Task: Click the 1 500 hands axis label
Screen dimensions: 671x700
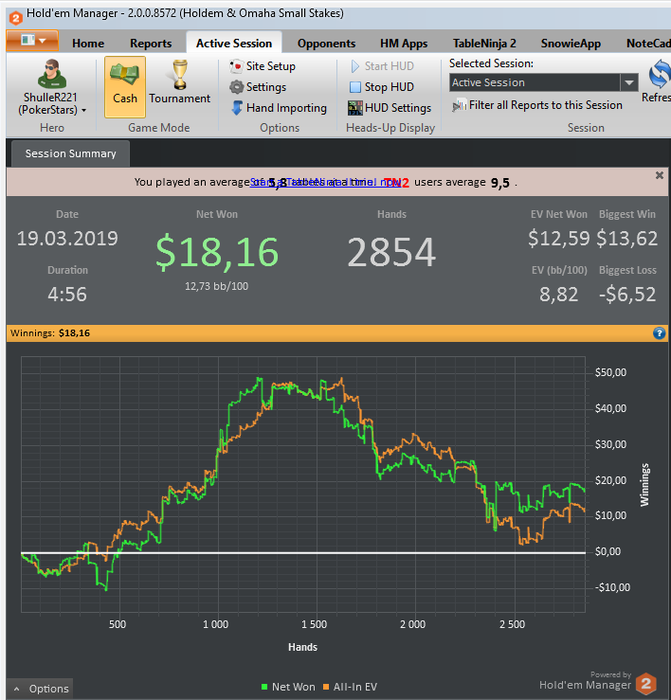Action: [x=314, y=624]
